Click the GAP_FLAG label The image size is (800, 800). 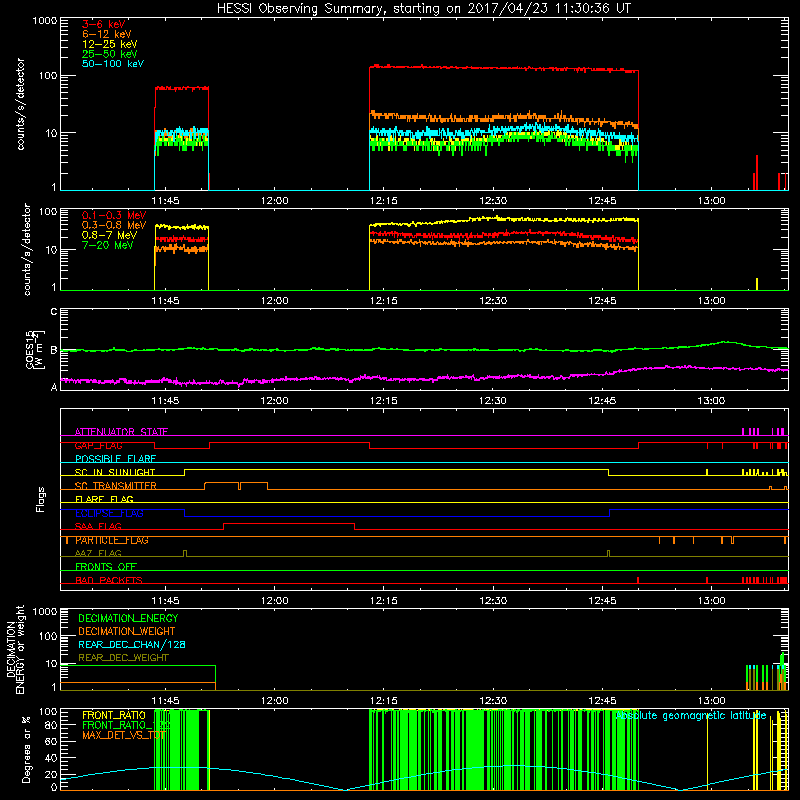pos(98,445)
